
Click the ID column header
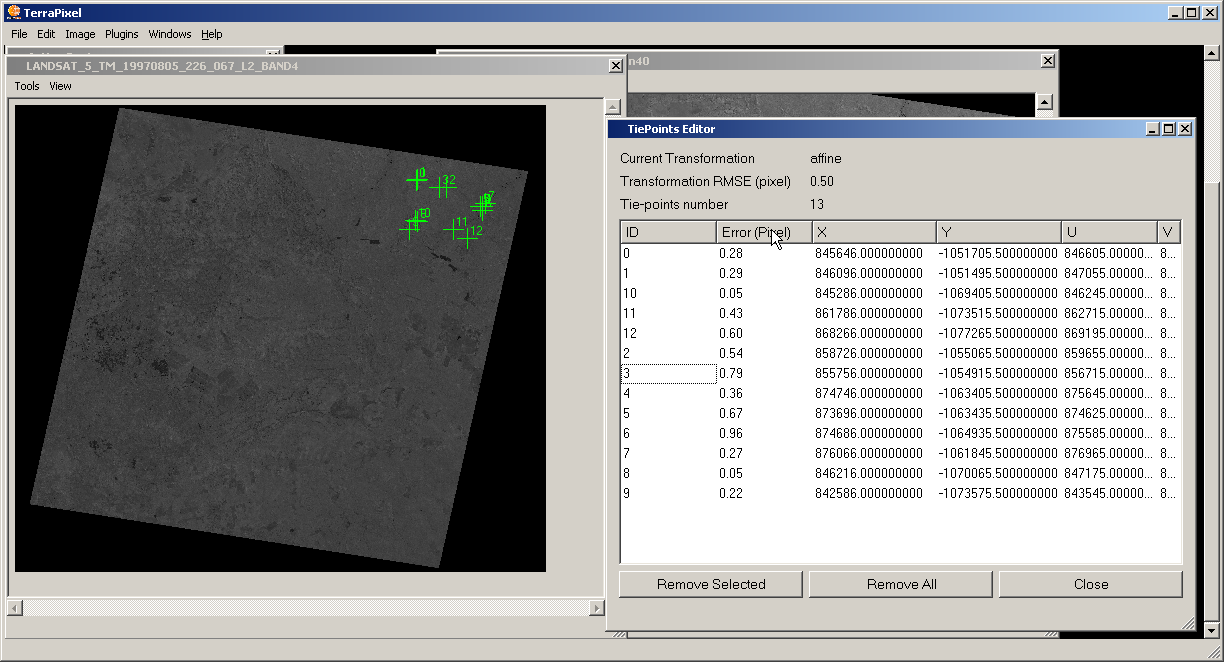667,232
